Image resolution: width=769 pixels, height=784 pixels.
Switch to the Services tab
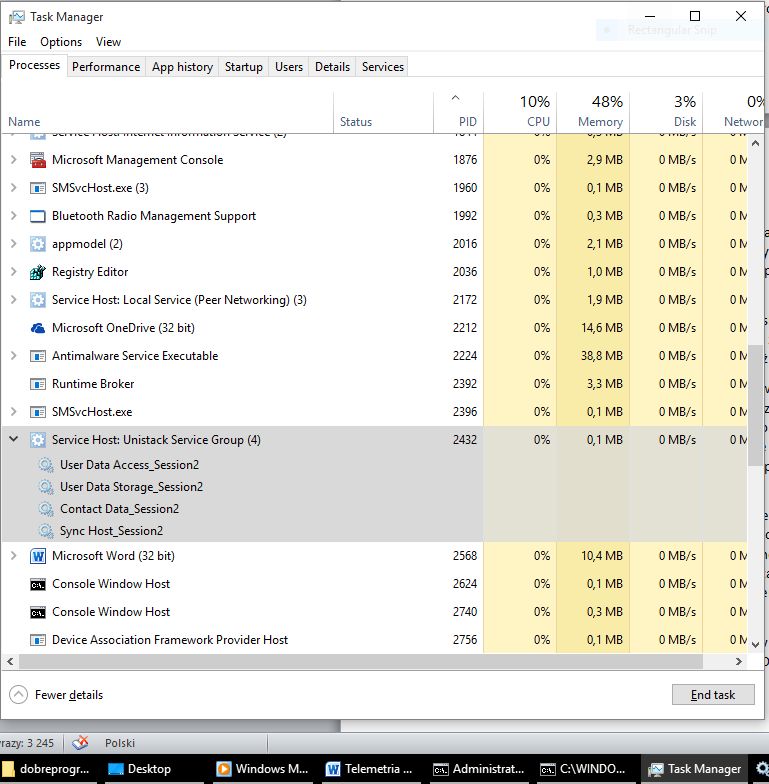point(383,67)
